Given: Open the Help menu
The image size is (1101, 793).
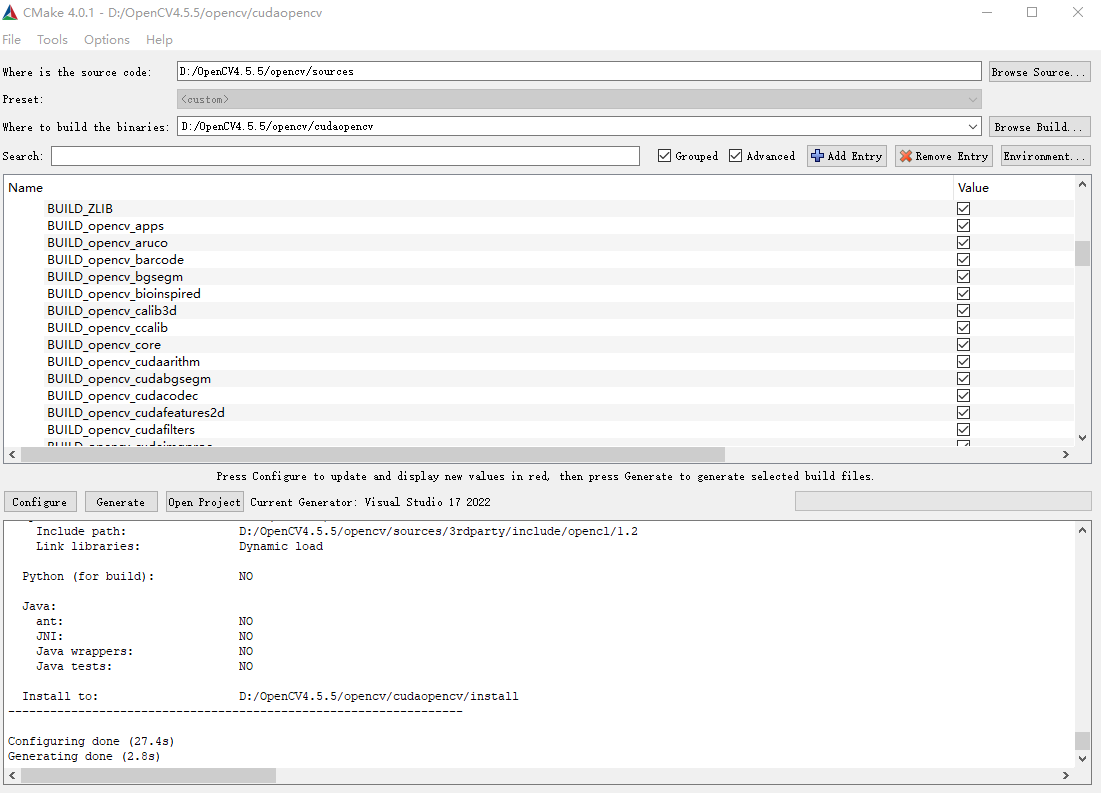Looking at the screenshot, I should tap(159, 39).
